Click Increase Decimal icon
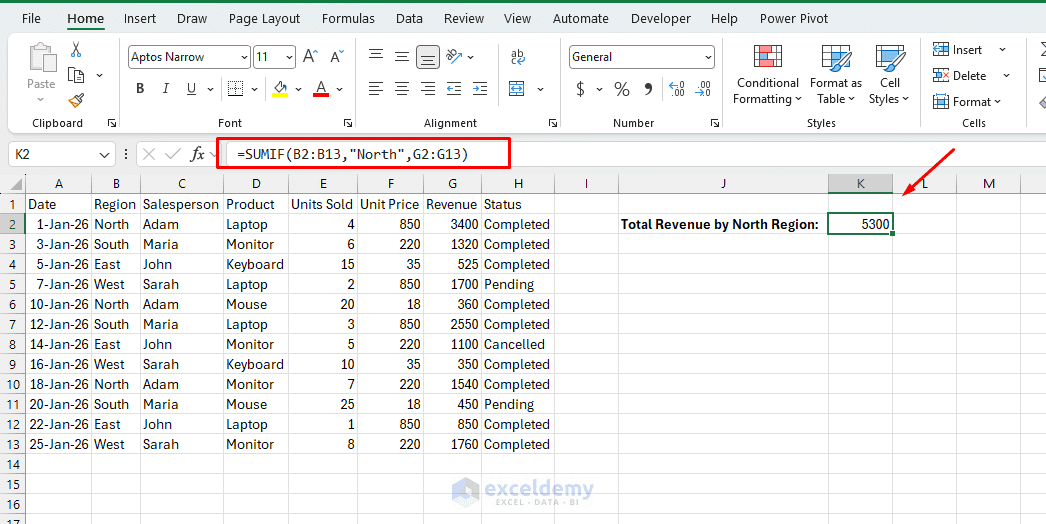 (676, 89)
